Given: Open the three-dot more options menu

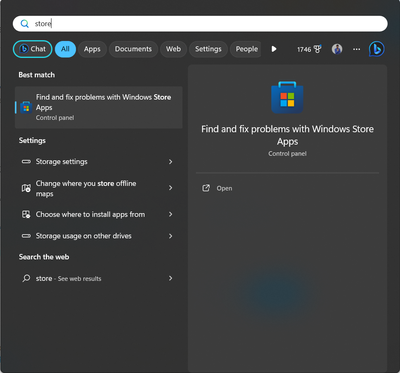Looking at the screenshot, I should [x=356, y=49].
